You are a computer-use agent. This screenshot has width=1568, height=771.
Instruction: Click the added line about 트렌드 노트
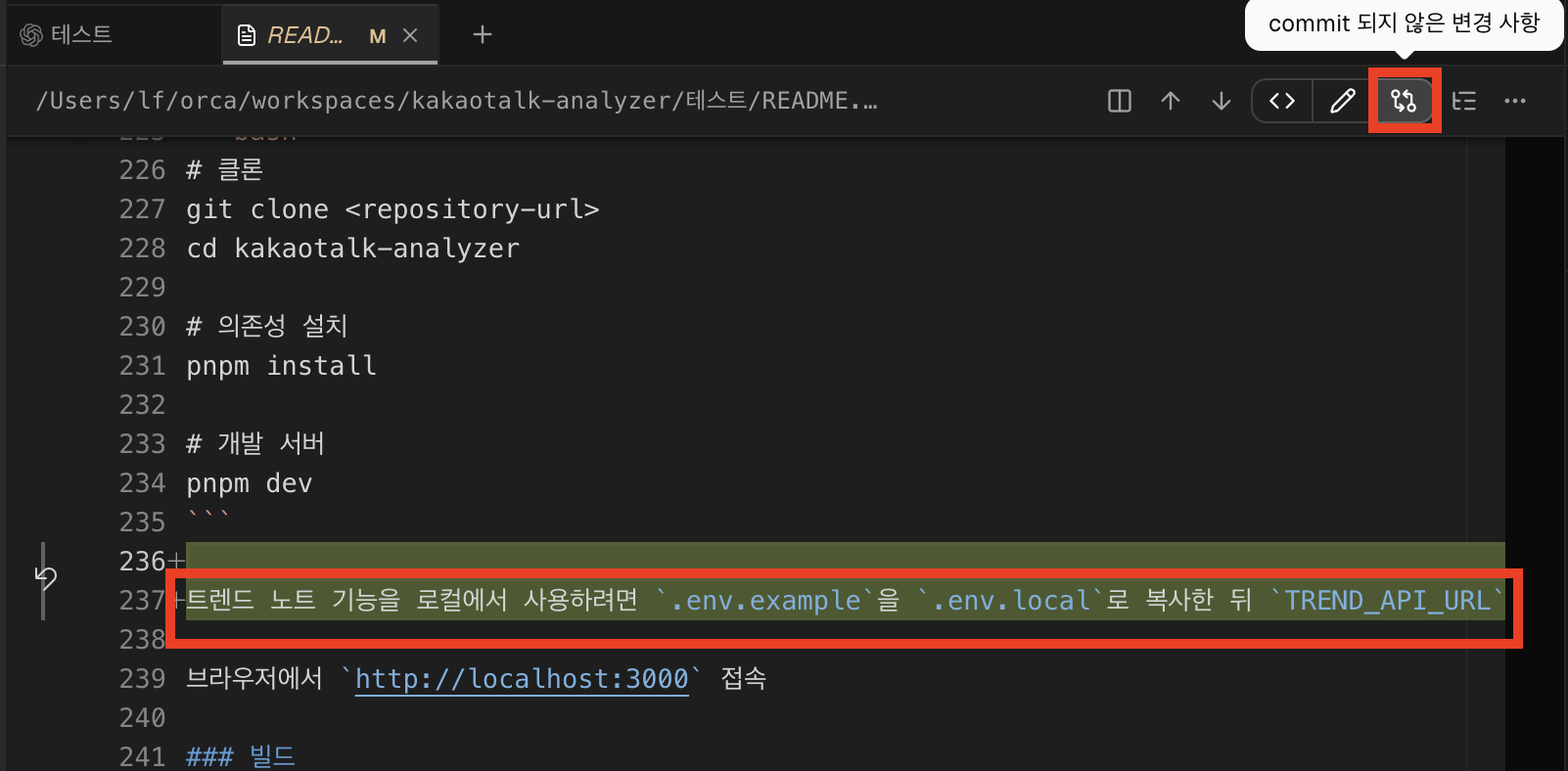[846, 601]
